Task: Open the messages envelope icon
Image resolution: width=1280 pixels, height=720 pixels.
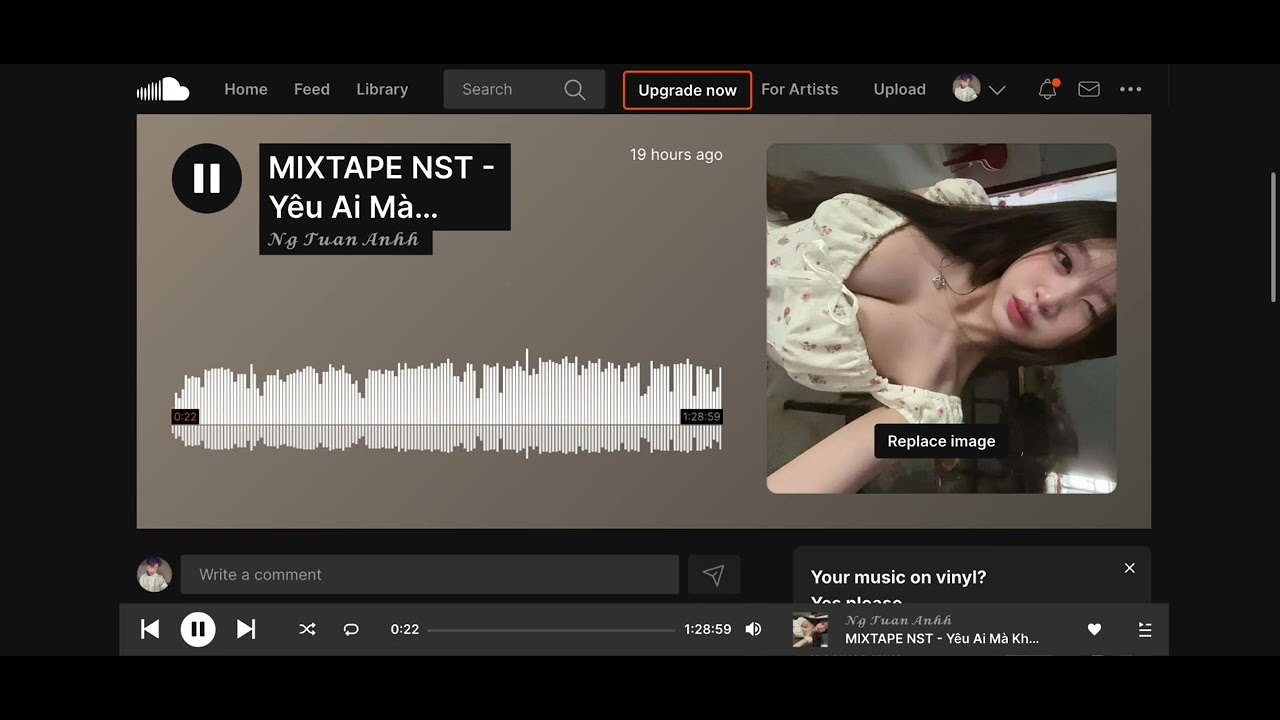Action: click(1089, 89)
